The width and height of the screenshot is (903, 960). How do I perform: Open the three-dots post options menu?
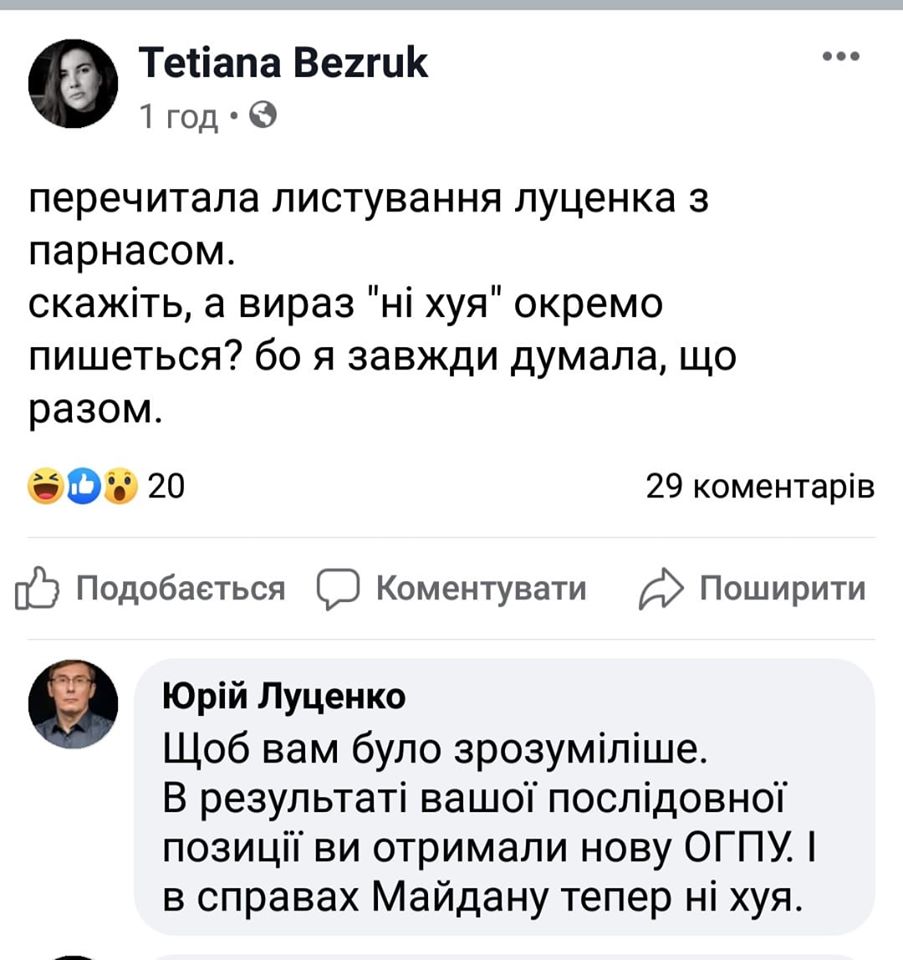[x=840, y=57]
